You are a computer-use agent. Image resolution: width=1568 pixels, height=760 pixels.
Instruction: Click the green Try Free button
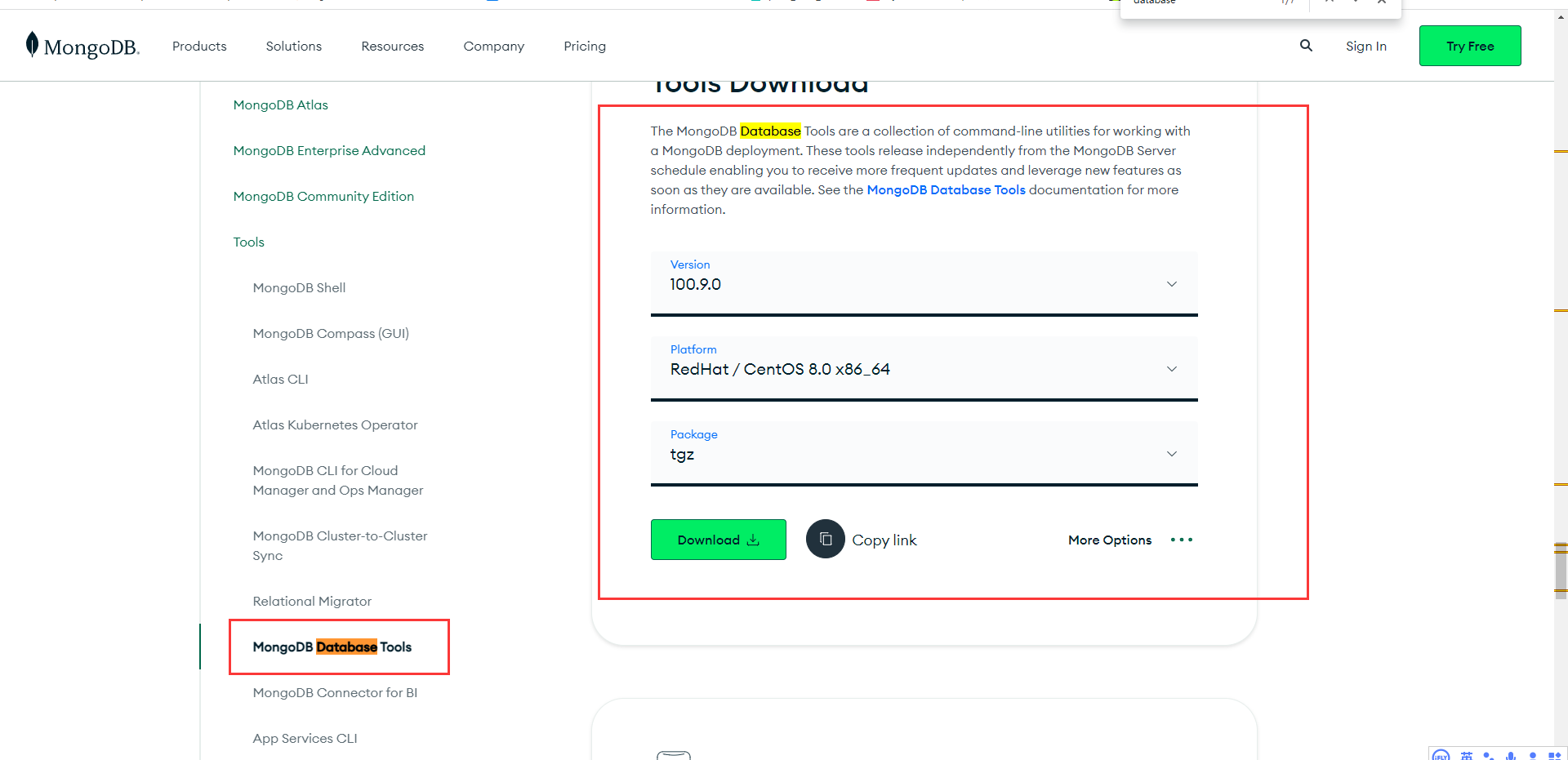click(x=1470, y=46)
